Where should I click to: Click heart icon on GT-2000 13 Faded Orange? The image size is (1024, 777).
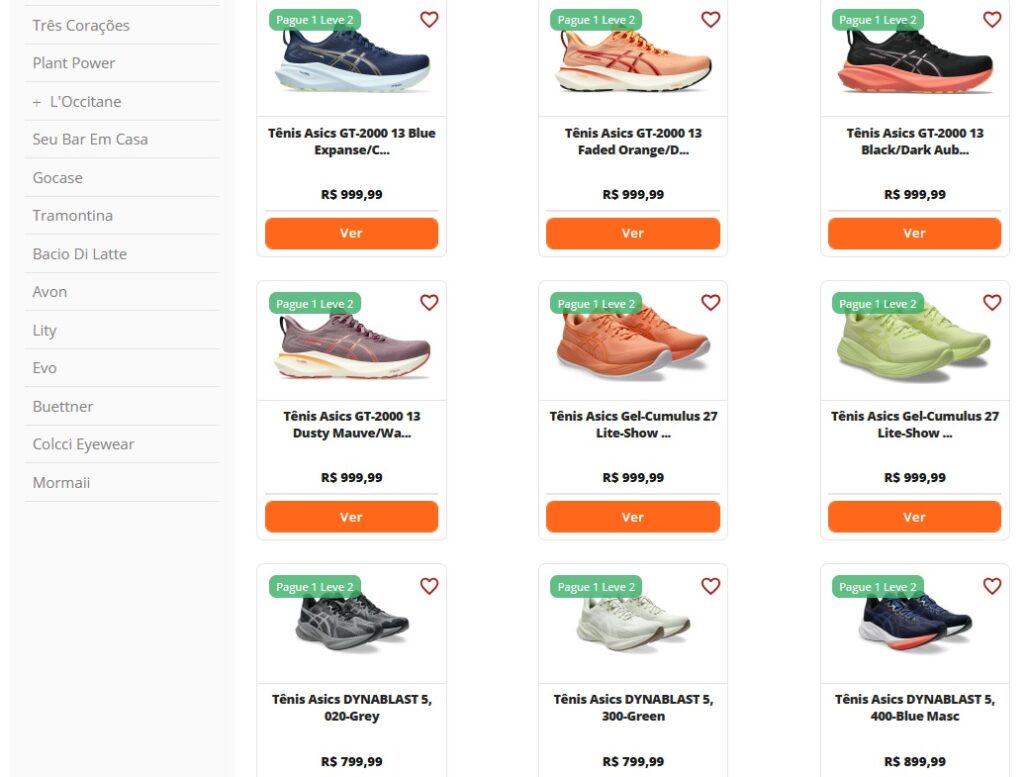[x=710, y=19]
